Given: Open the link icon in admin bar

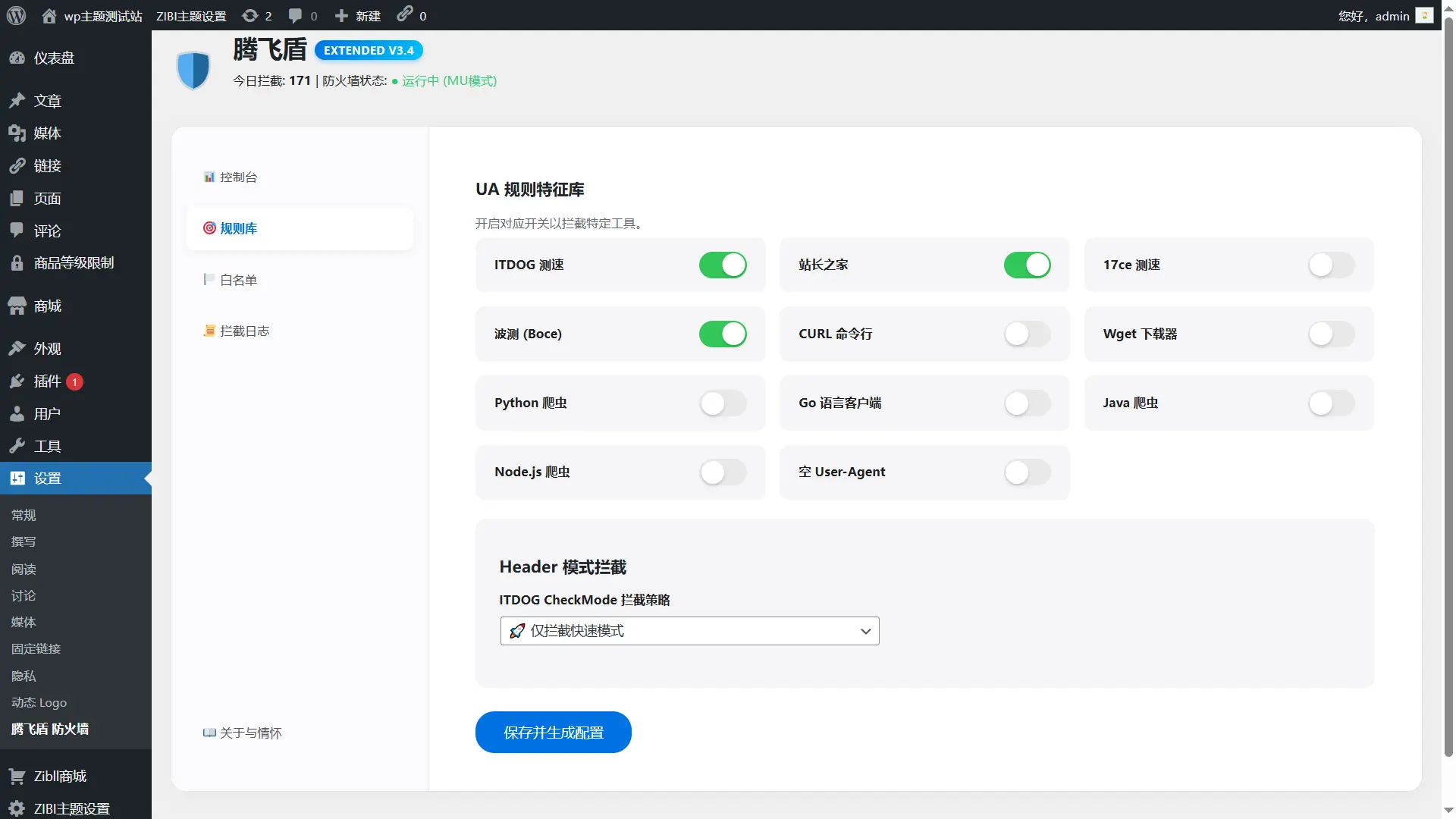Looking at the screenshot, I should pos(405,14).
